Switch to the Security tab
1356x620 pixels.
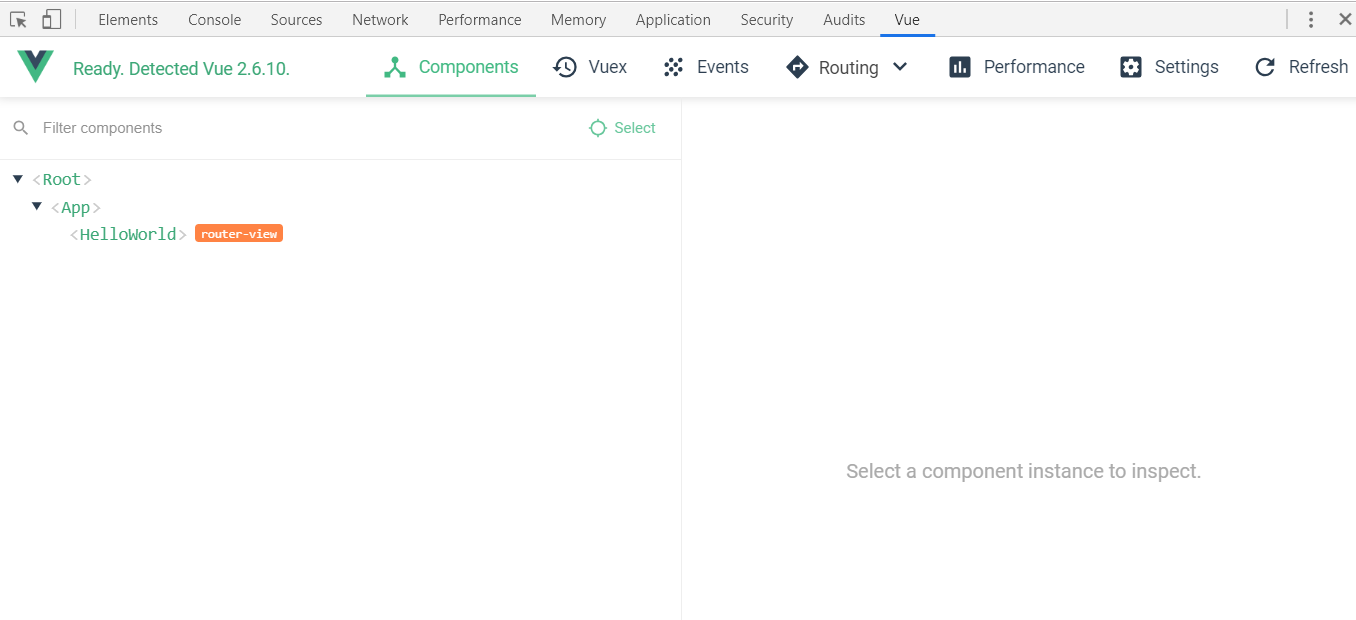click(x=766, y=19)
